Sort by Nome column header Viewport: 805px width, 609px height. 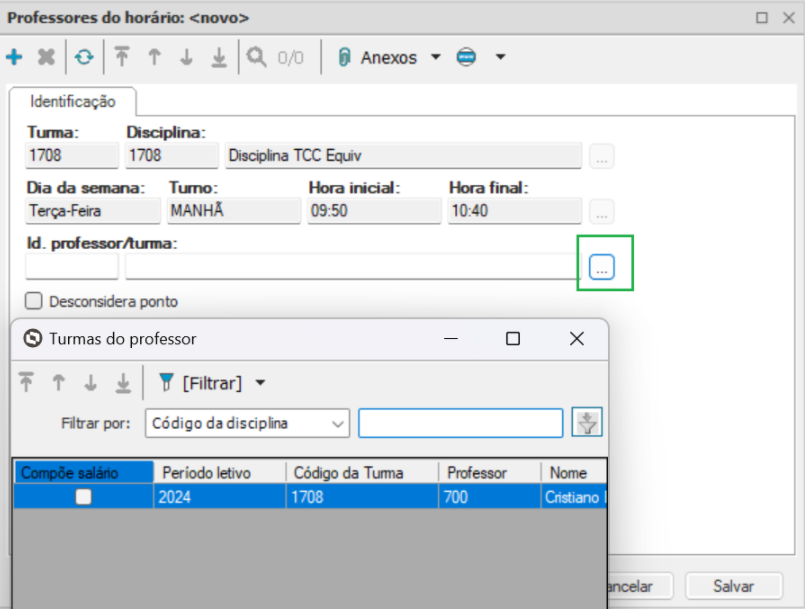click(574, 472)
